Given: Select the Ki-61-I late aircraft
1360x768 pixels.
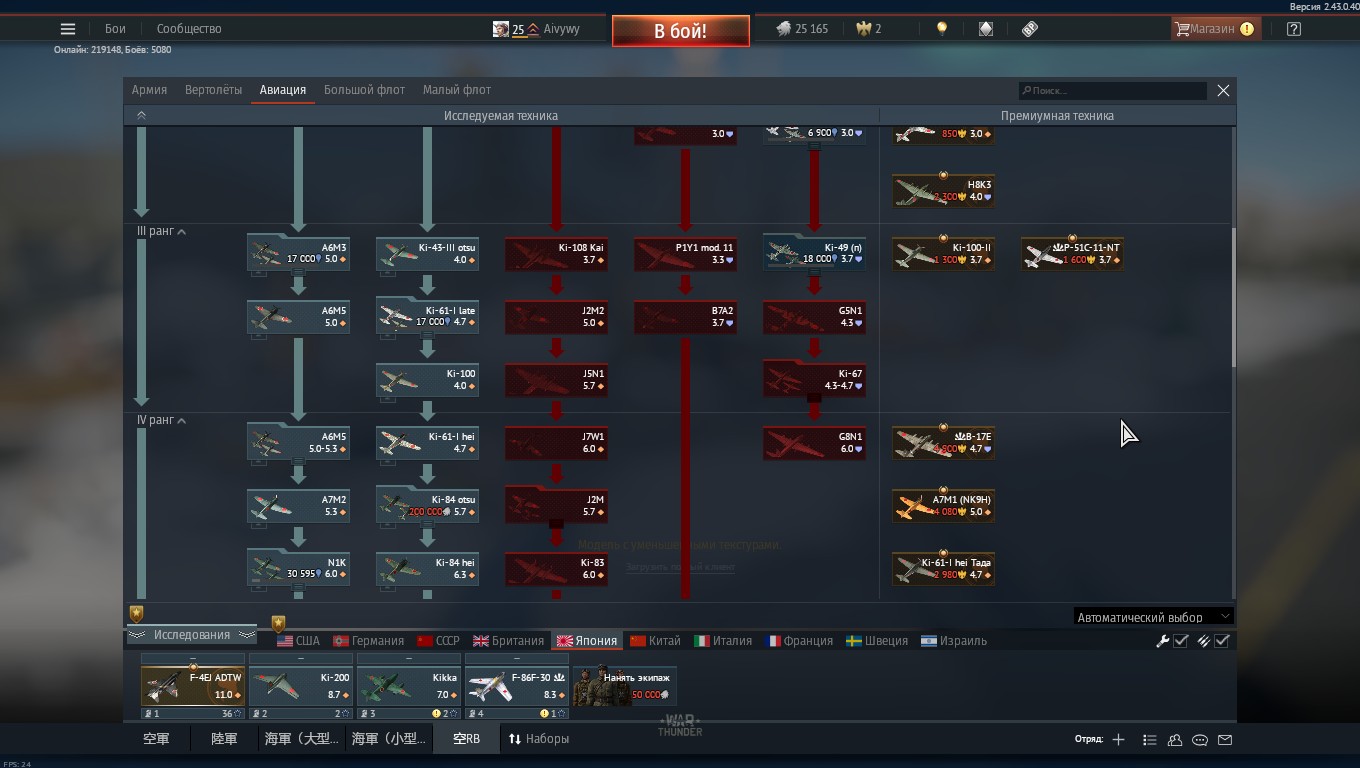Looking at the screenshot, I should pos(427,316).
